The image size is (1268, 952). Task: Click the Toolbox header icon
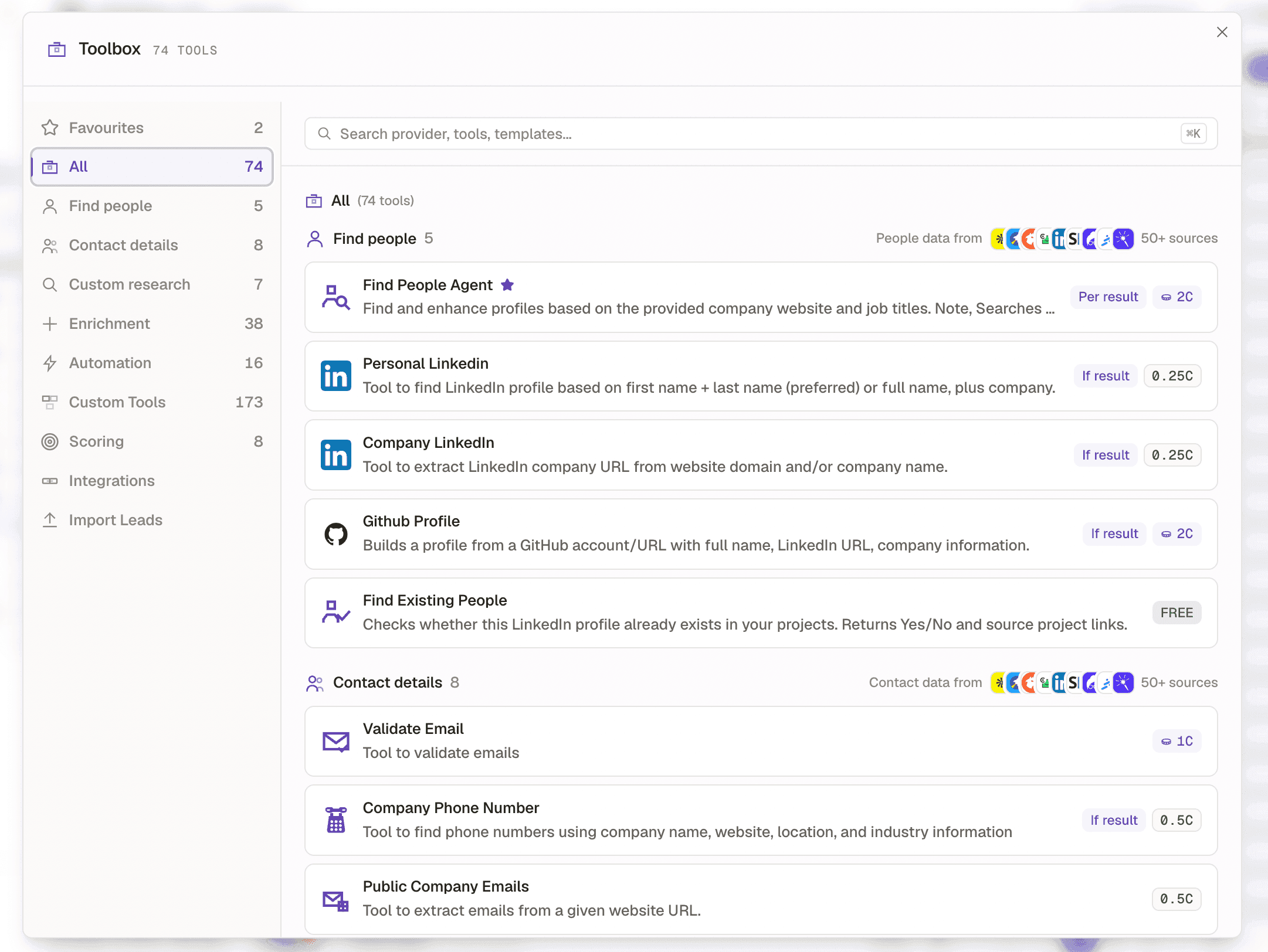[57, 50]
